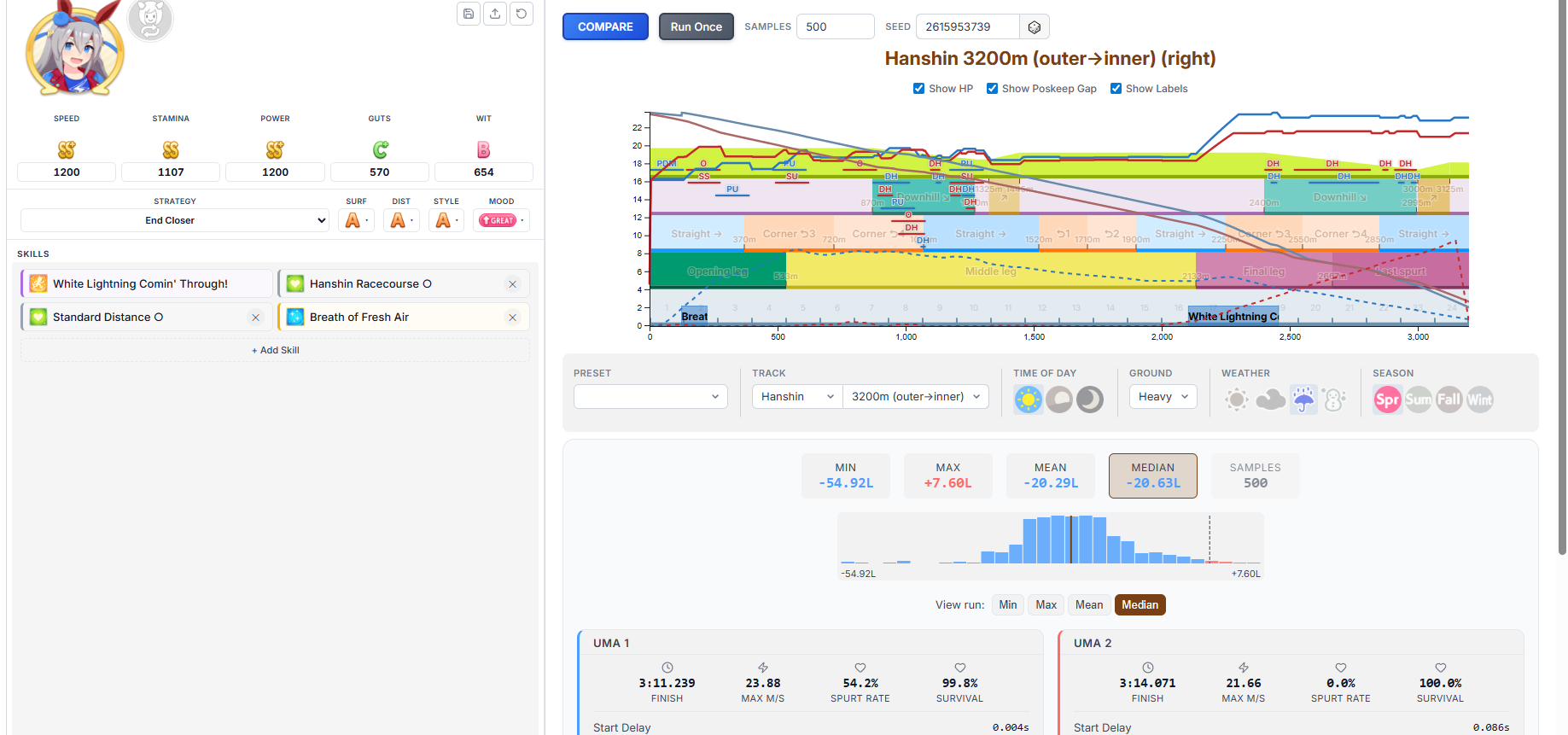
Task: View the Median run
Action: coord(1140,605)
